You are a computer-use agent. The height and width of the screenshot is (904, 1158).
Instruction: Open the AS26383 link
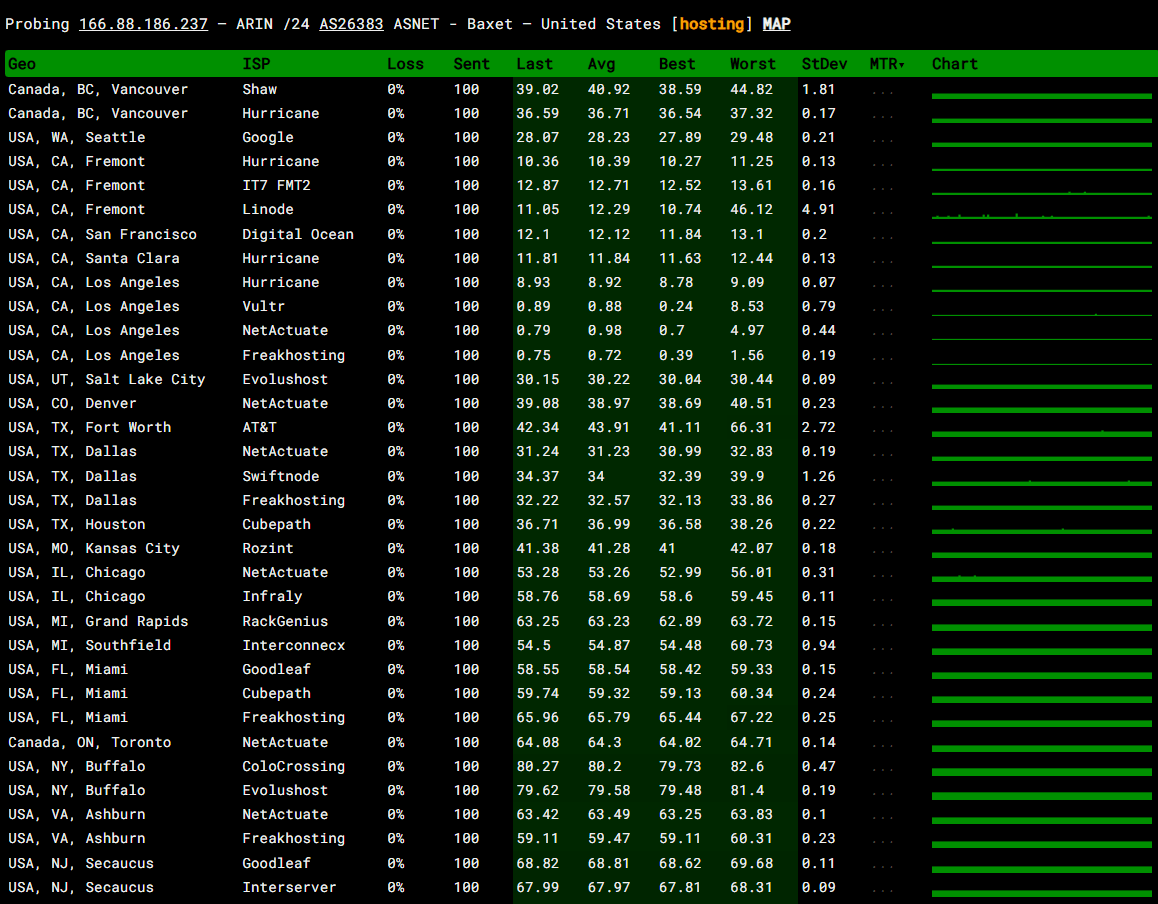point(351,24)
